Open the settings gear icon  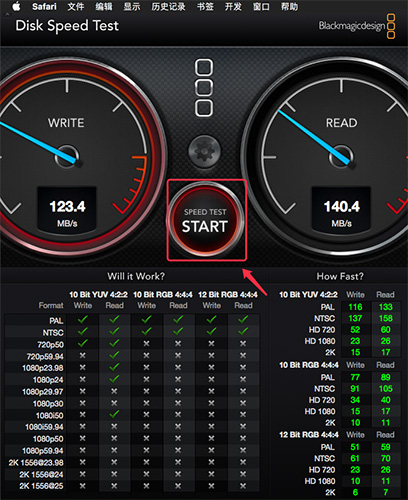click(204, 152)
